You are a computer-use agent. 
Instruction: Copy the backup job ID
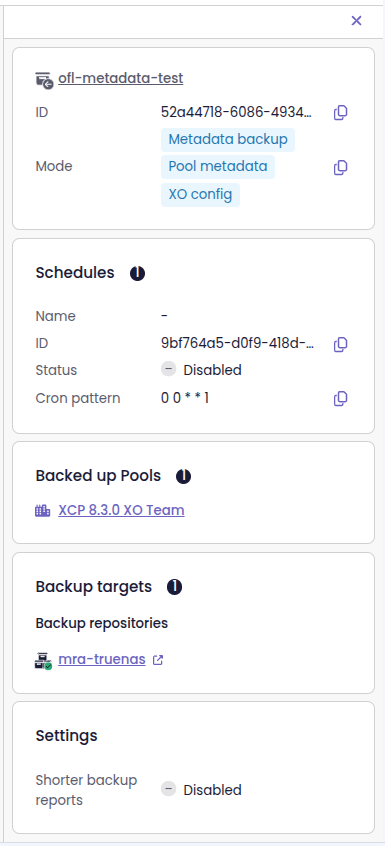[x=340, y=113]
